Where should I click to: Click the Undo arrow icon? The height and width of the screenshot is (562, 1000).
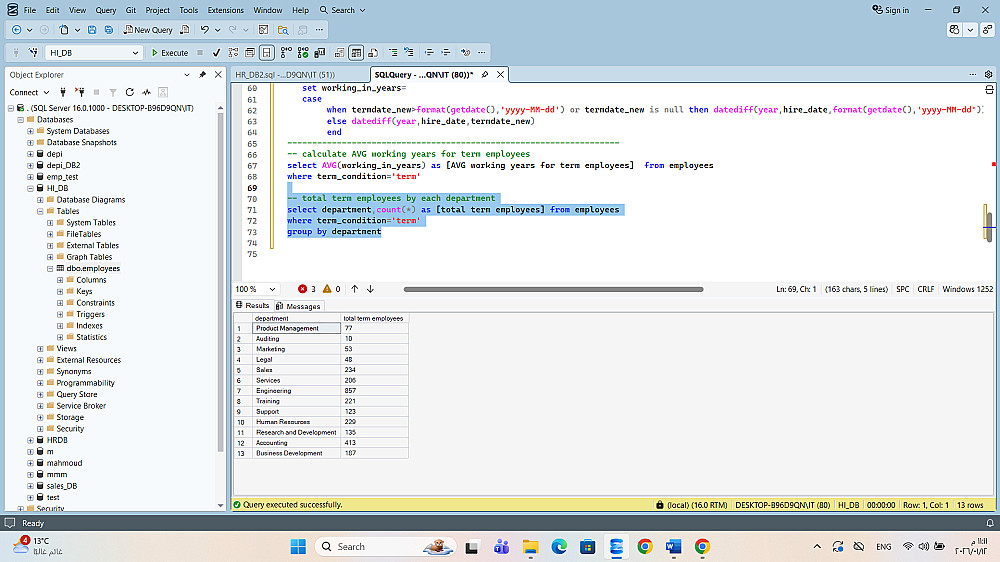pyautogui.click(x=205, y=30)
